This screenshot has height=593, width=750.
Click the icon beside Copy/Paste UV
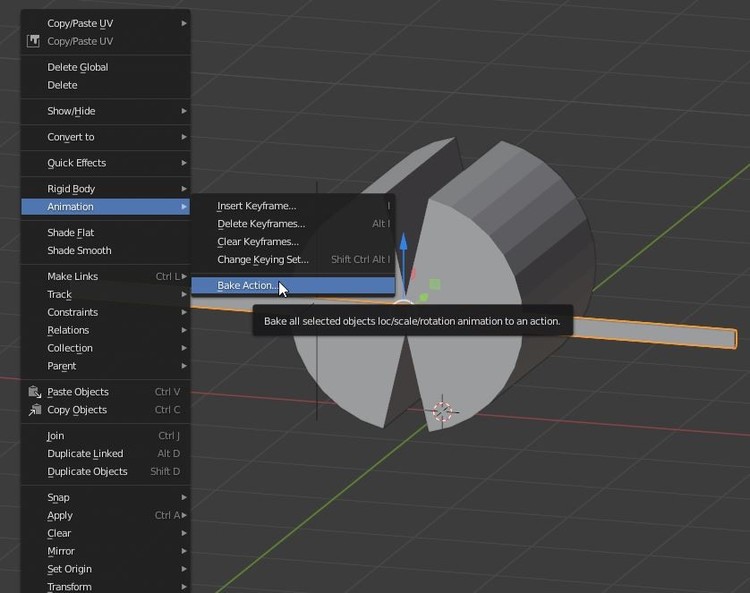33,41
